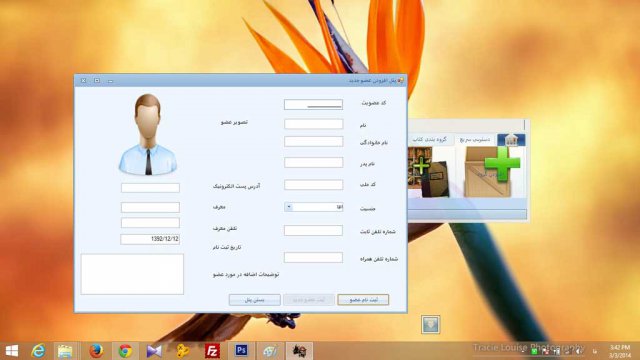
Task: Select the father's name (نام پدر) field
Action: (x=313, y=162)
